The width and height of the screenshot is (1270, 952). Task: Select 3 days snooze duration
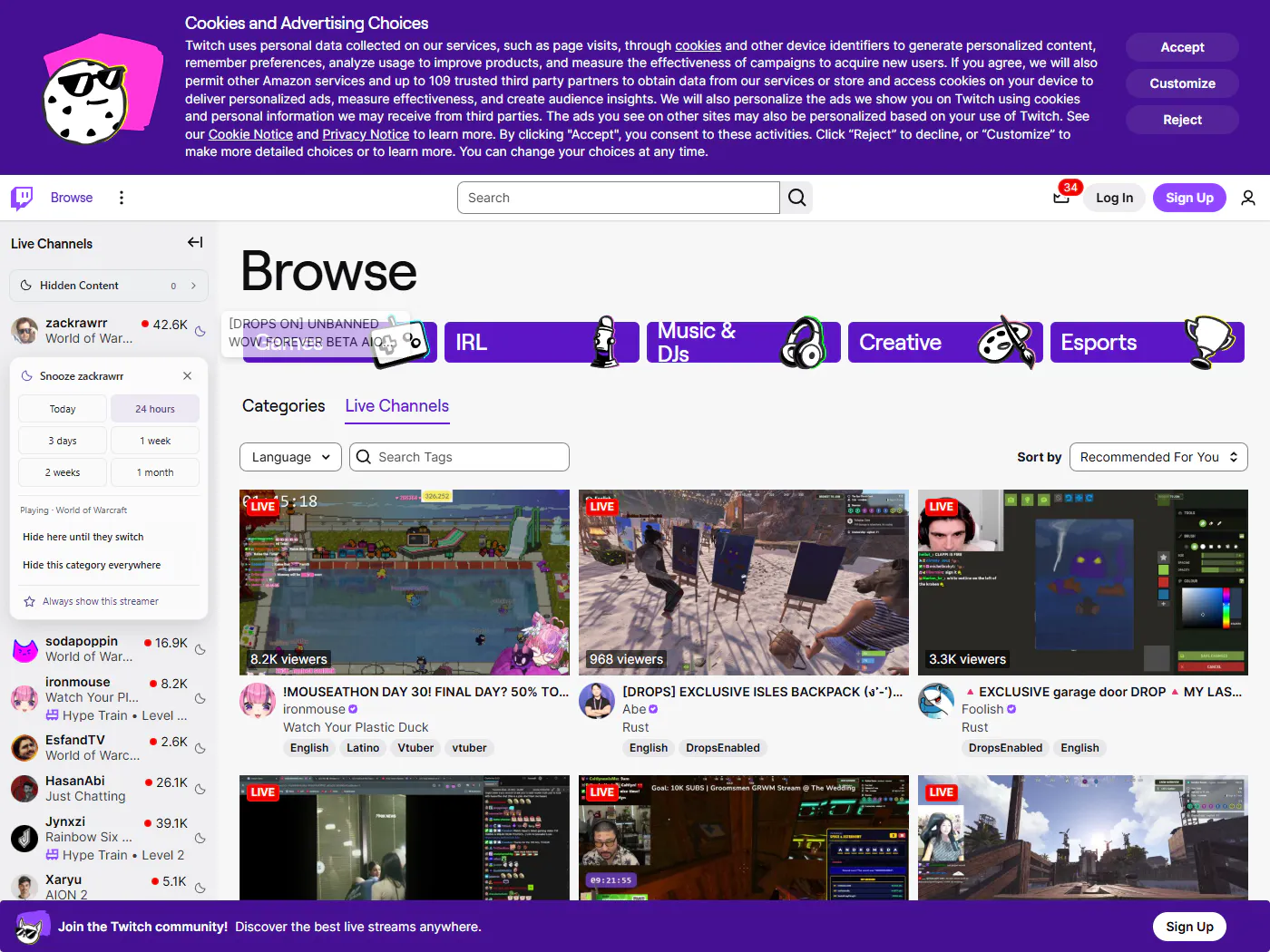coord(63,441)
